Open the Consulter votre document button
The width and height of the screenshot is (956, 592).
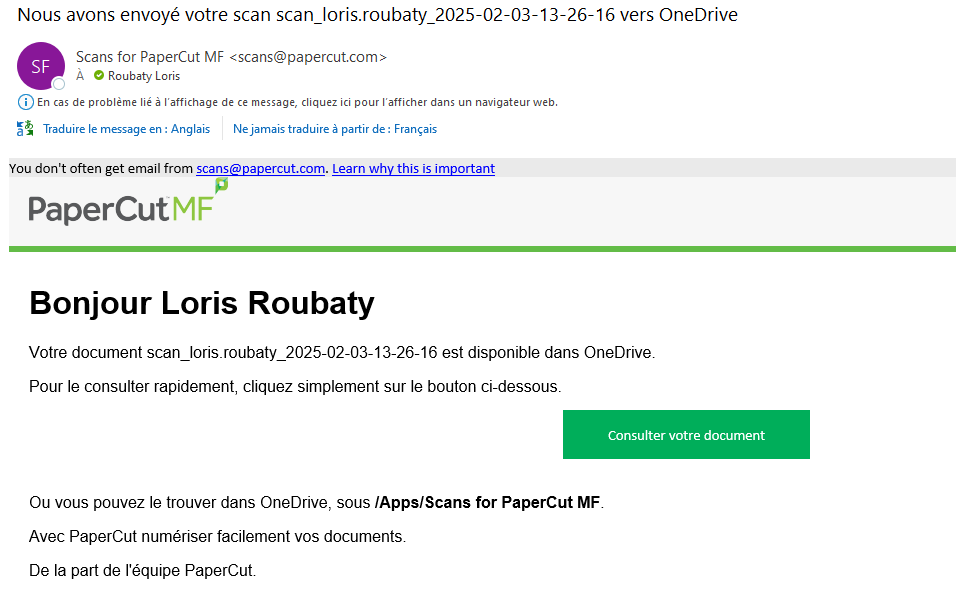click(686, 435)
